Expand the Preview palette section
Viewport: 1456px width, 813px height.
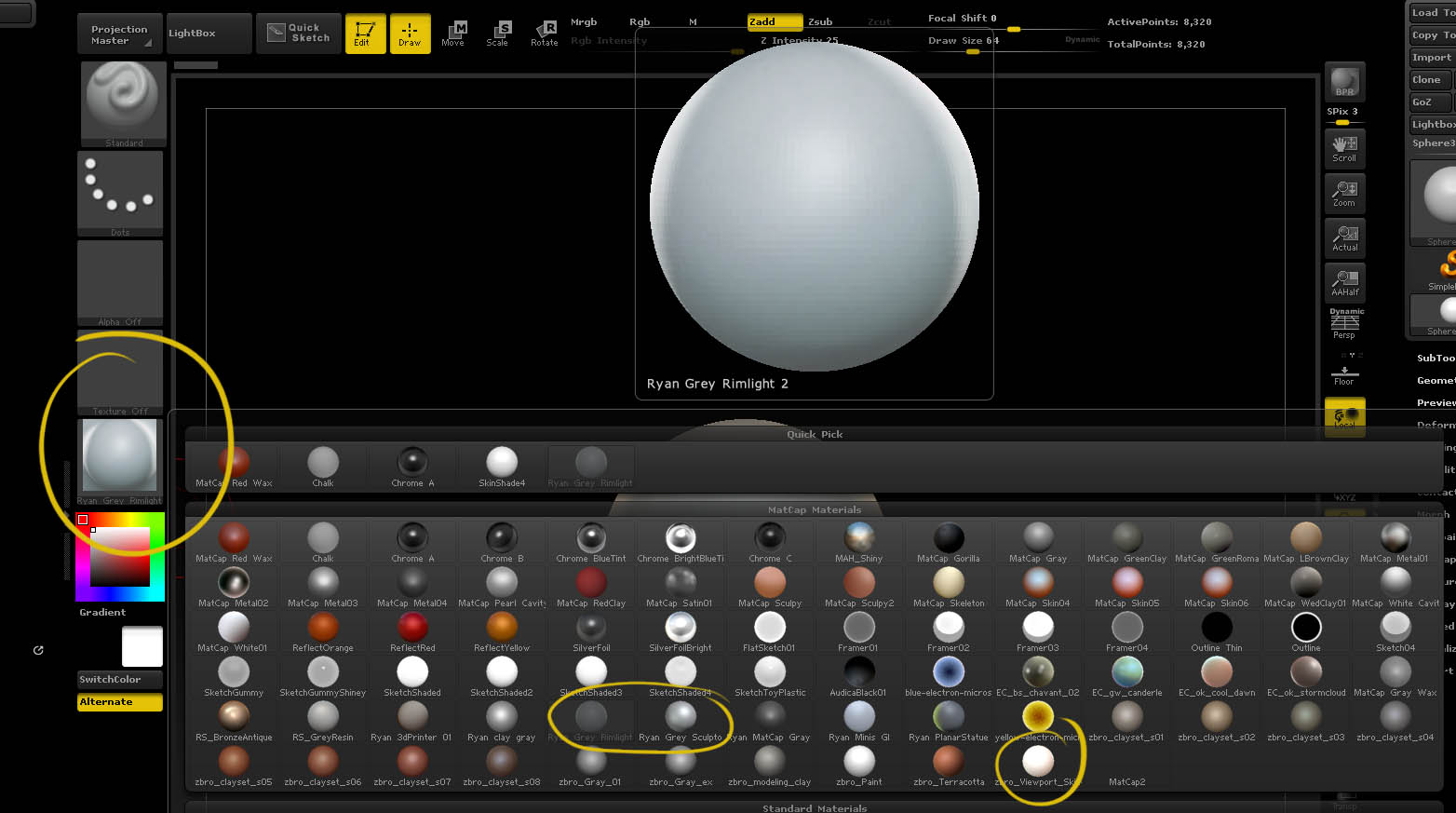(1436, 403)
